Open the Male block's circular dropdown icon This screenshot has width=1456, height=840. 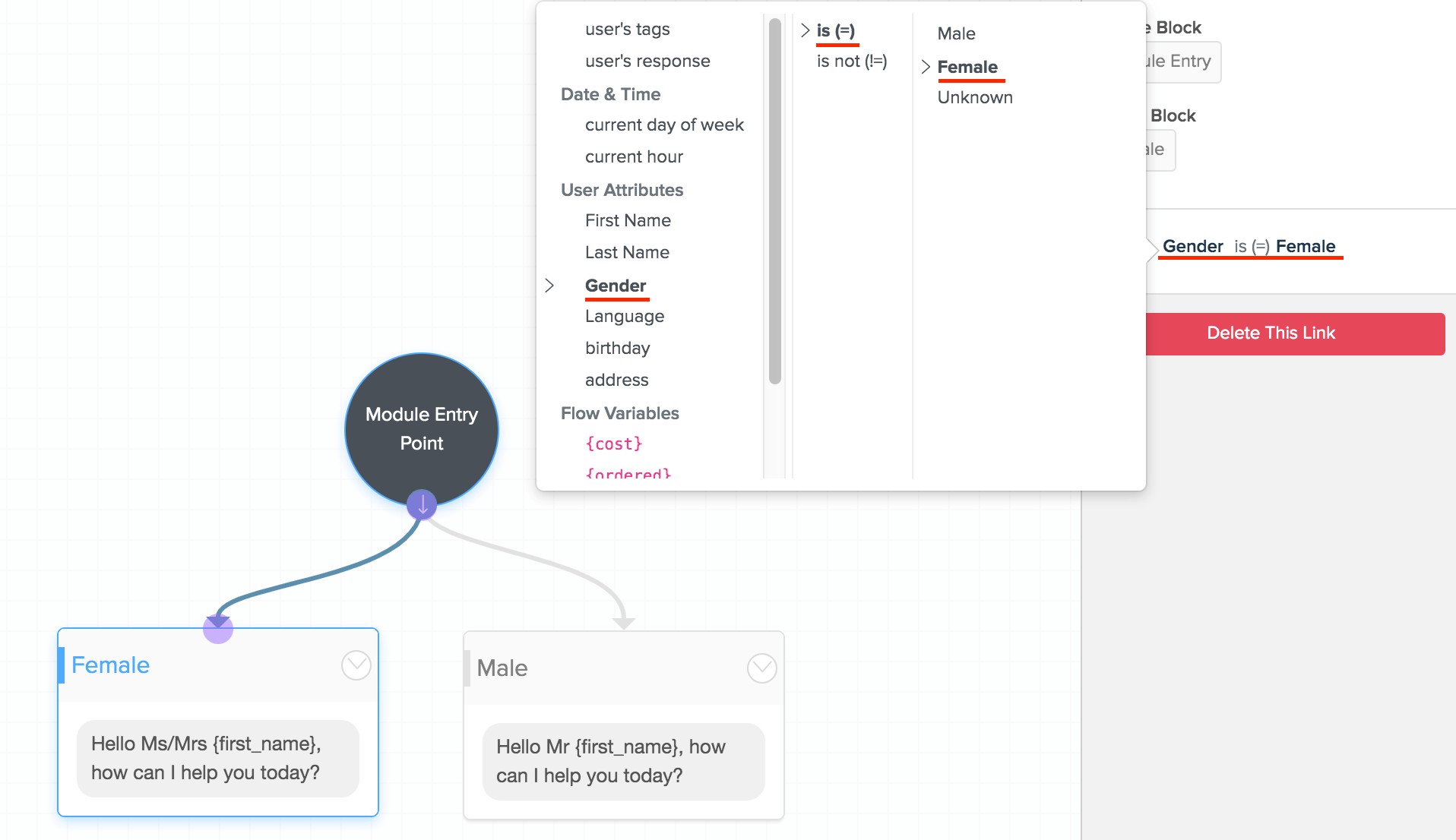click(x=761, y=668)
